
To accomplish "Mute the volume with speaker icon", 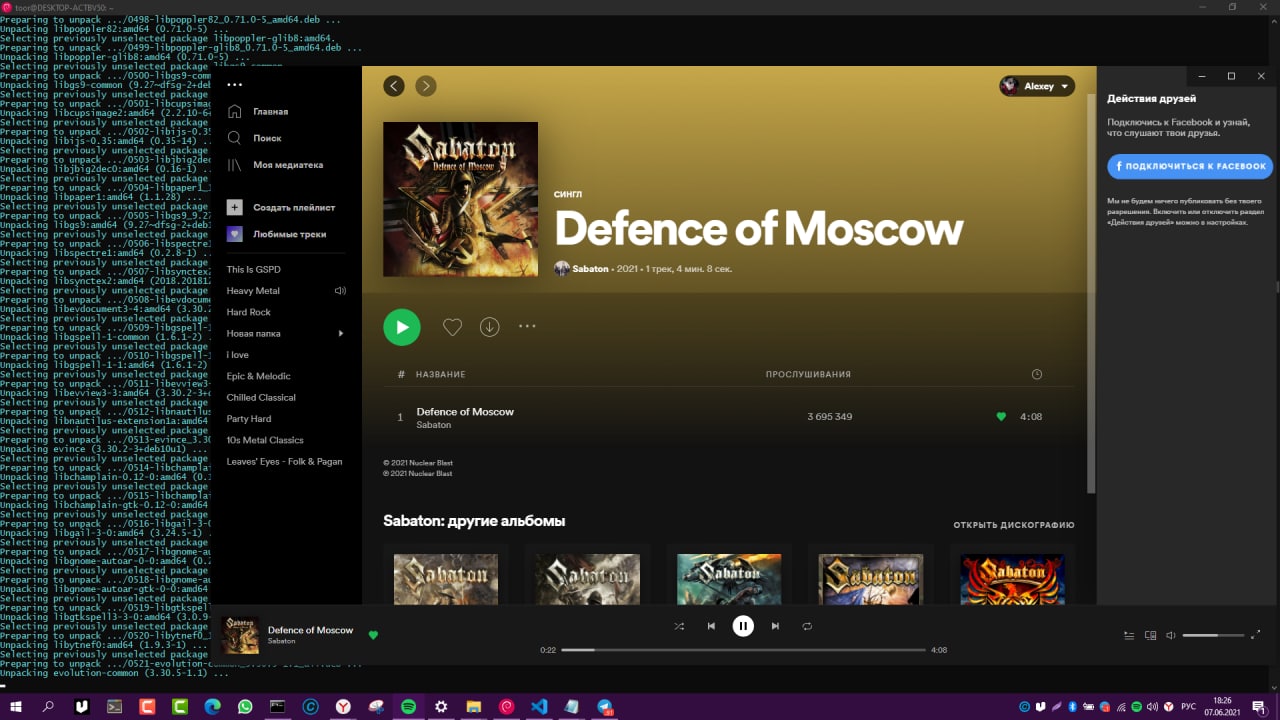I will [1171, 635].
